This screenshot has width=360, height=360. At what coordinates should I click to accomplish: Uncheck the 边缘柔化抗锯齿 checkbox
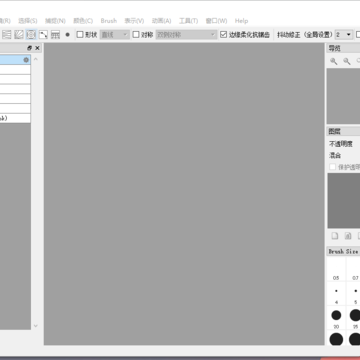223,35
